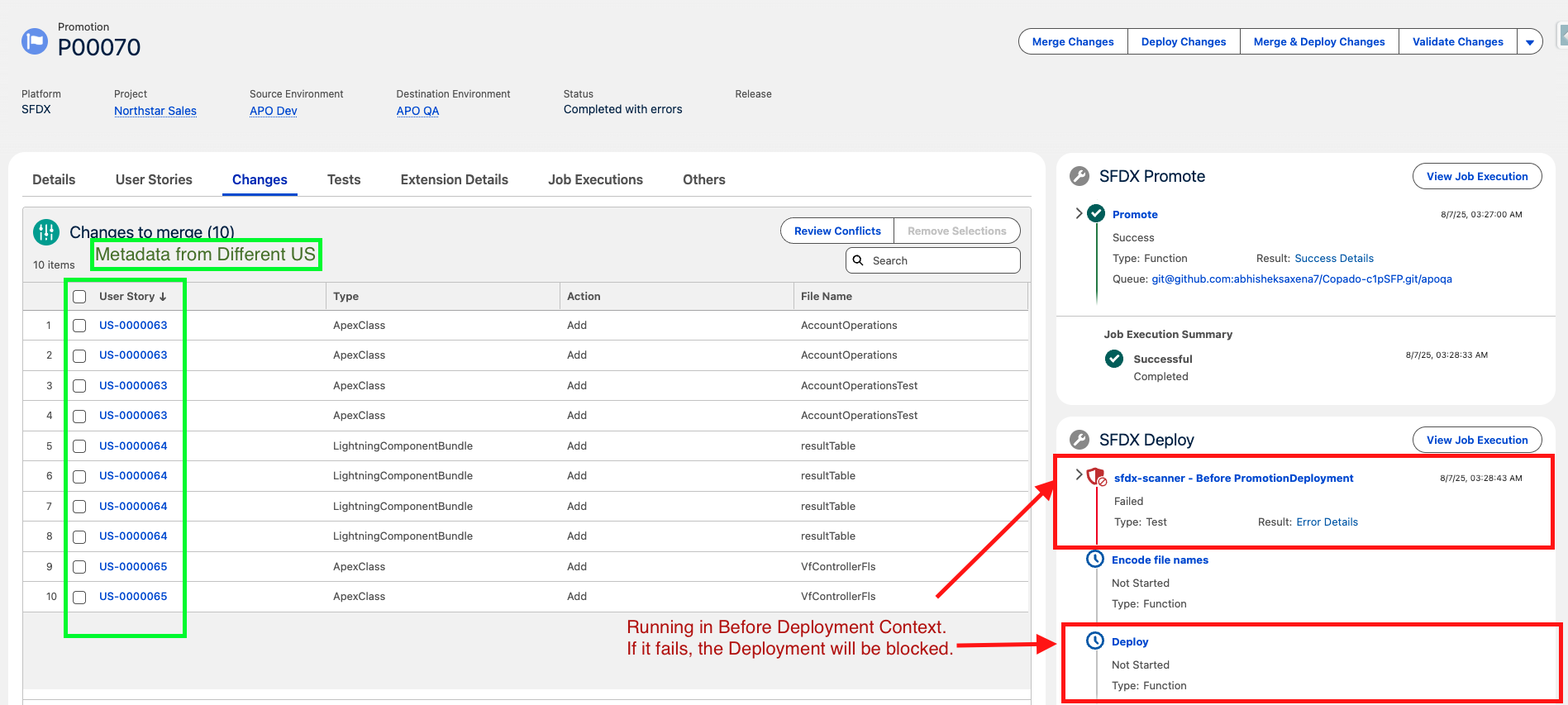Click the SFDX Deploy wrench icon
The width and height of the screenshot is (1568, 705).
pos(1079,440)
